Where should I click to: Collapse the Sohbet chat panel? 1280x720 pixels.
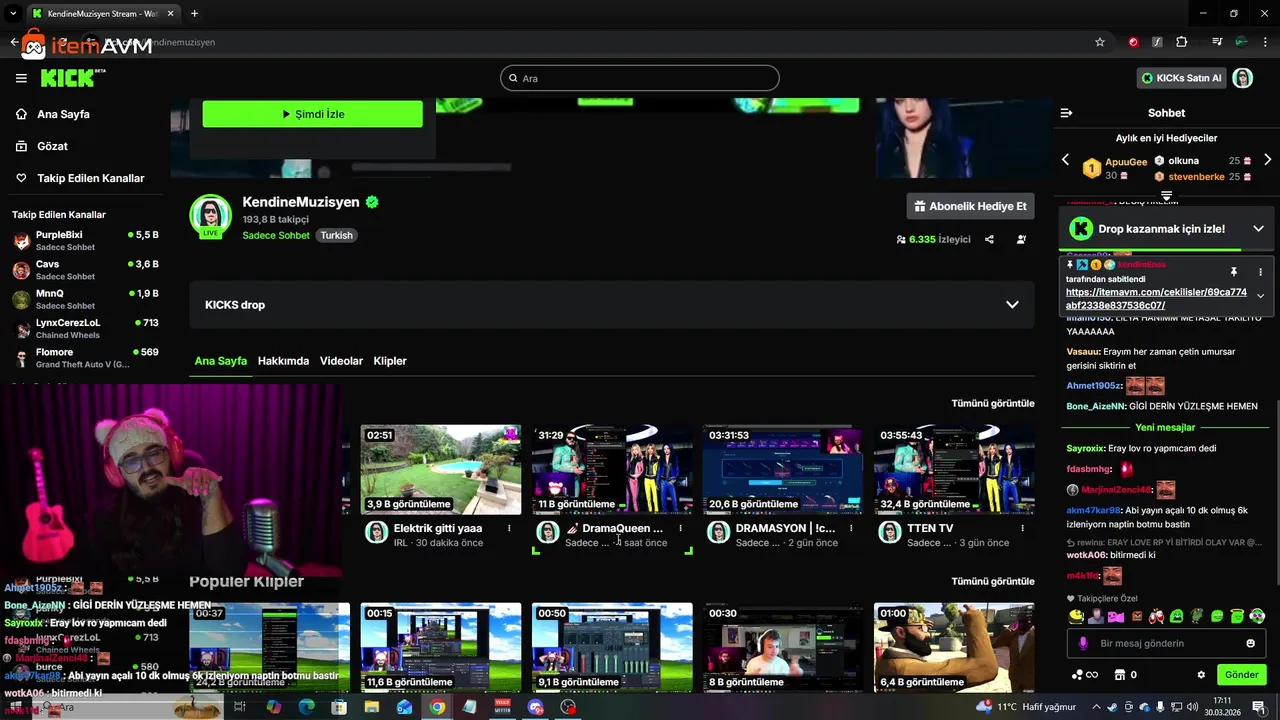1066,113
